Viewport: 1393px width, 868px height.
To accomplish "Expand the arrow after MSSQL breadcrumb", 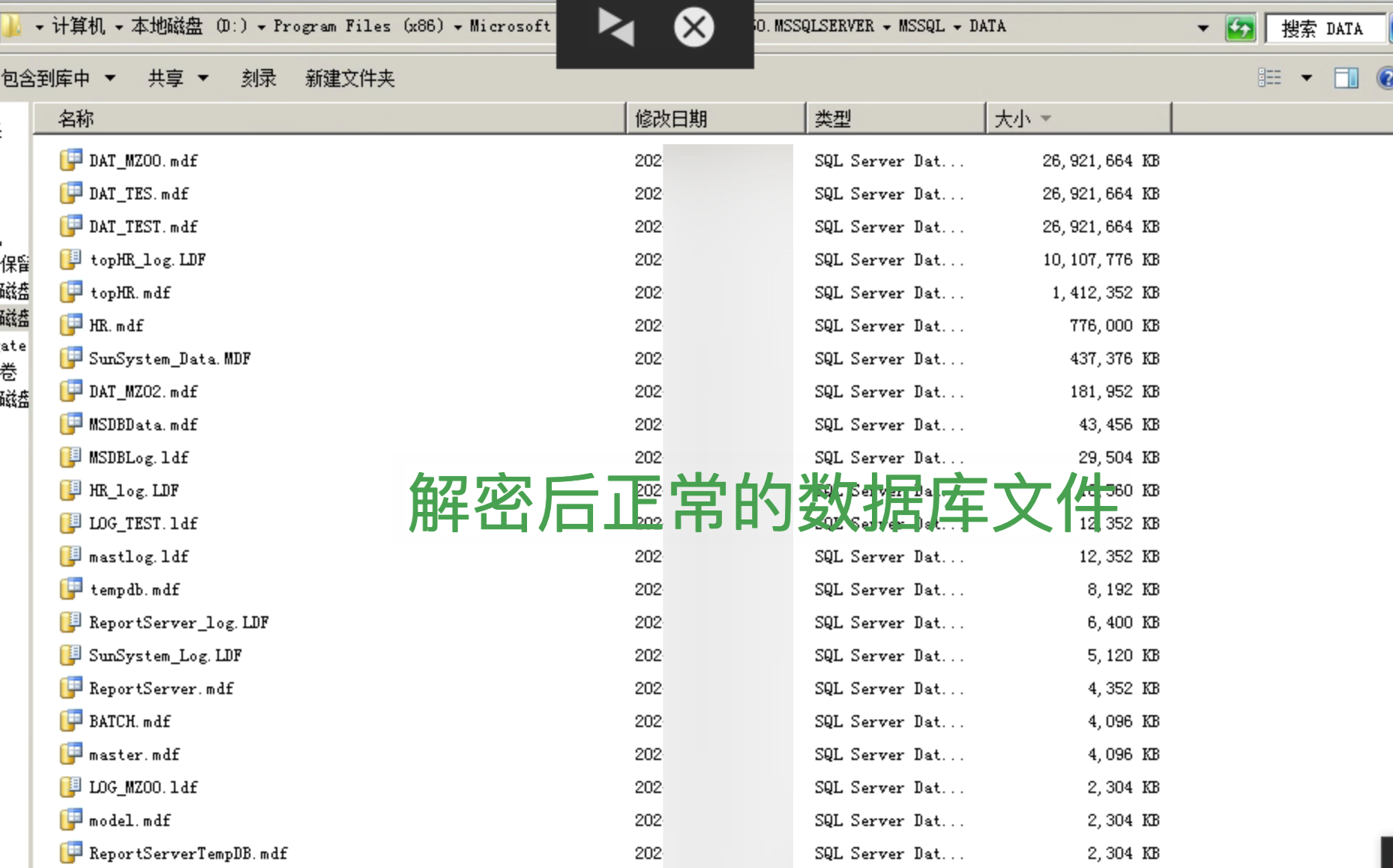I will click(957, 27).
